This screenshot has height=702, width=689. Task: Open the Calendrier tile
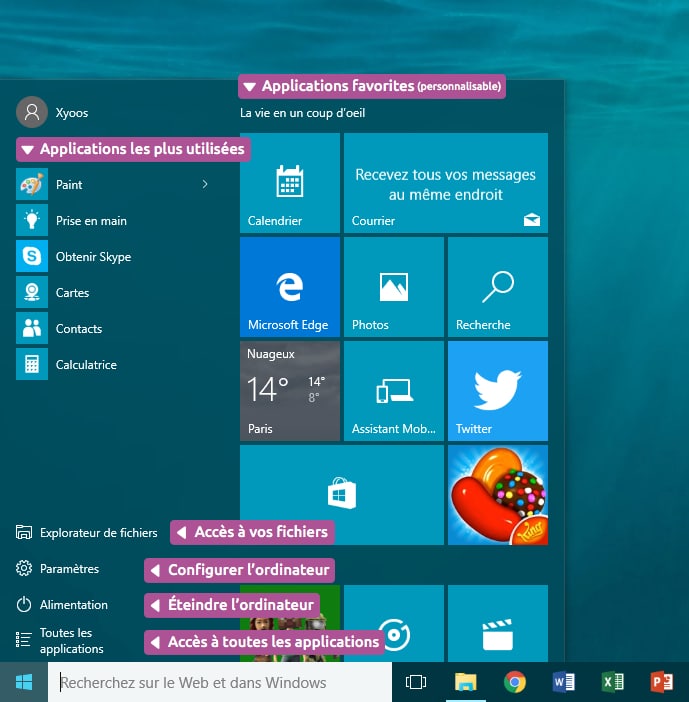pos(290,183)
